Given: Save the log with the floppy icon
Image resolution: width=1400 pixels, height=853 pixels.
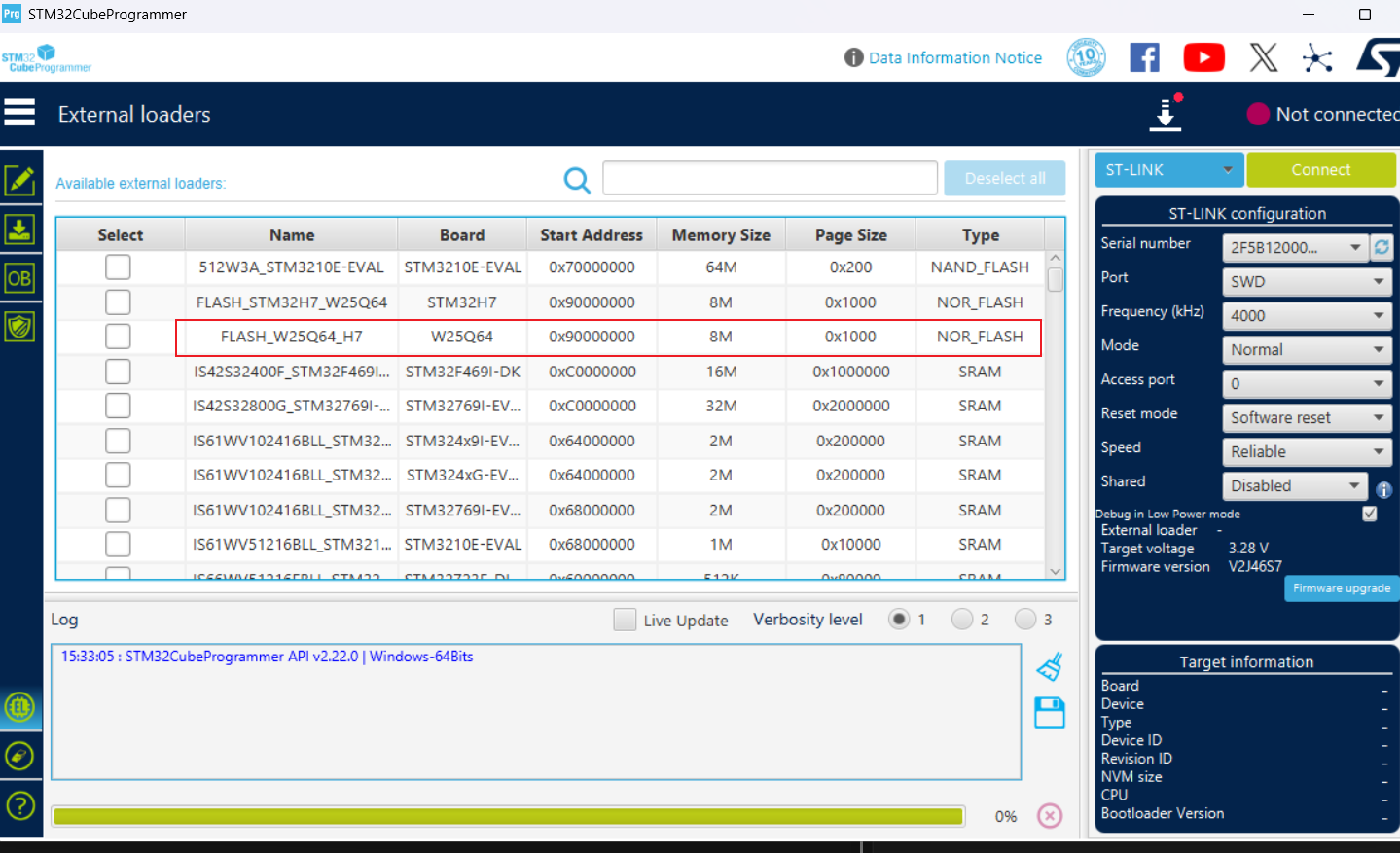Looking at the screenshot, I should [x=1049, y=713].
